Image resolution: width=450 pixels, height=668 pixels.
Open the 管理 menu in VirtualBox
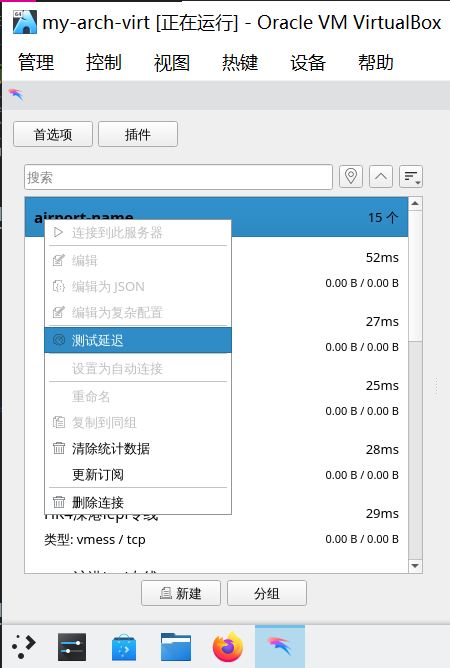coord(36,63)
